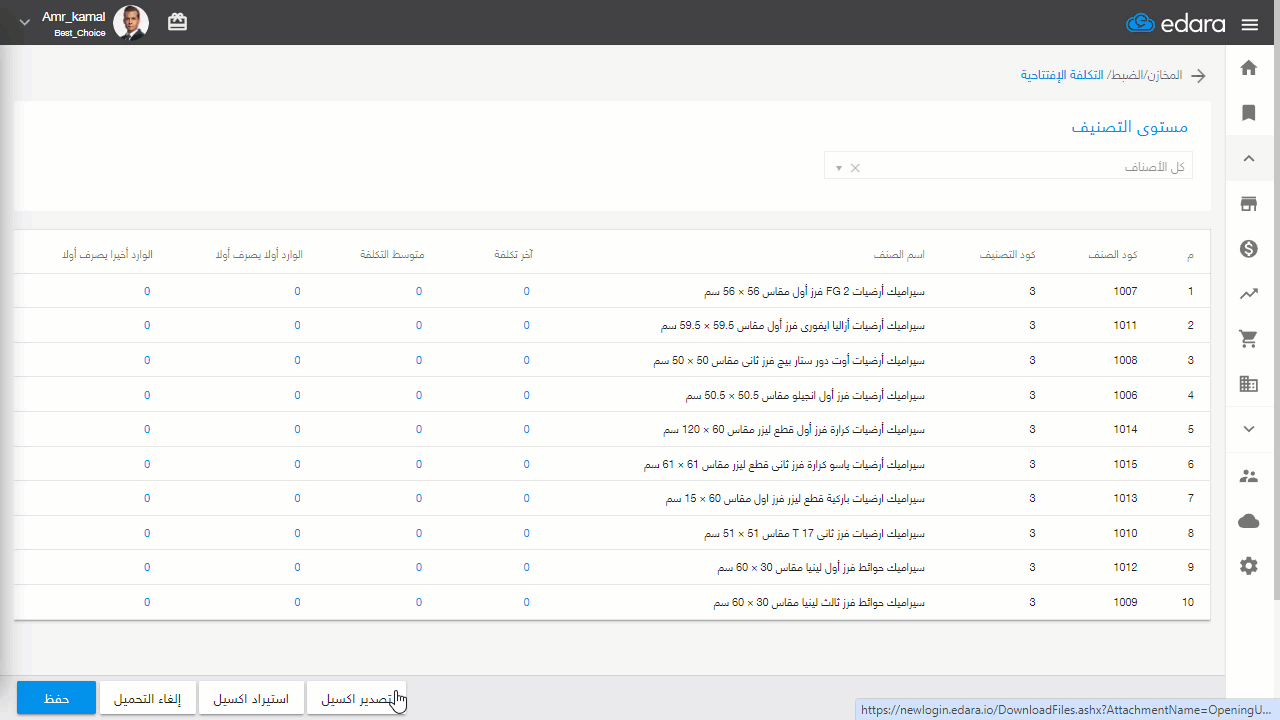Screen dimensions: 1280x720
Task: Clear category selection with X icon
Action: [x=855, y=168]
